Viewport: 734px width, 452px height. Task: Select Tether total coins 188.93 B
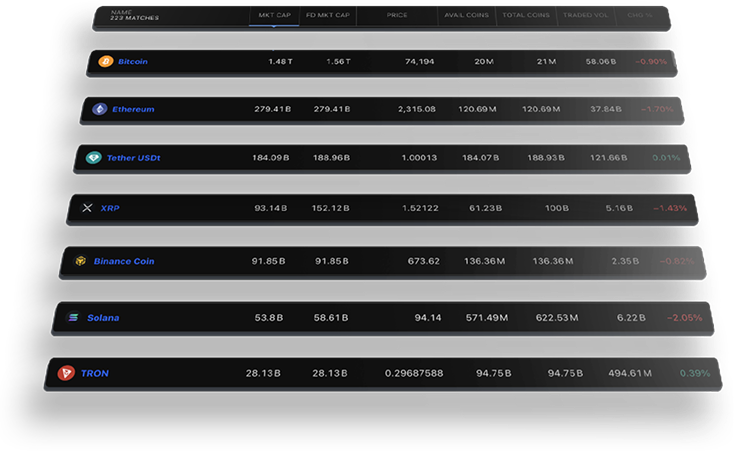546,158
